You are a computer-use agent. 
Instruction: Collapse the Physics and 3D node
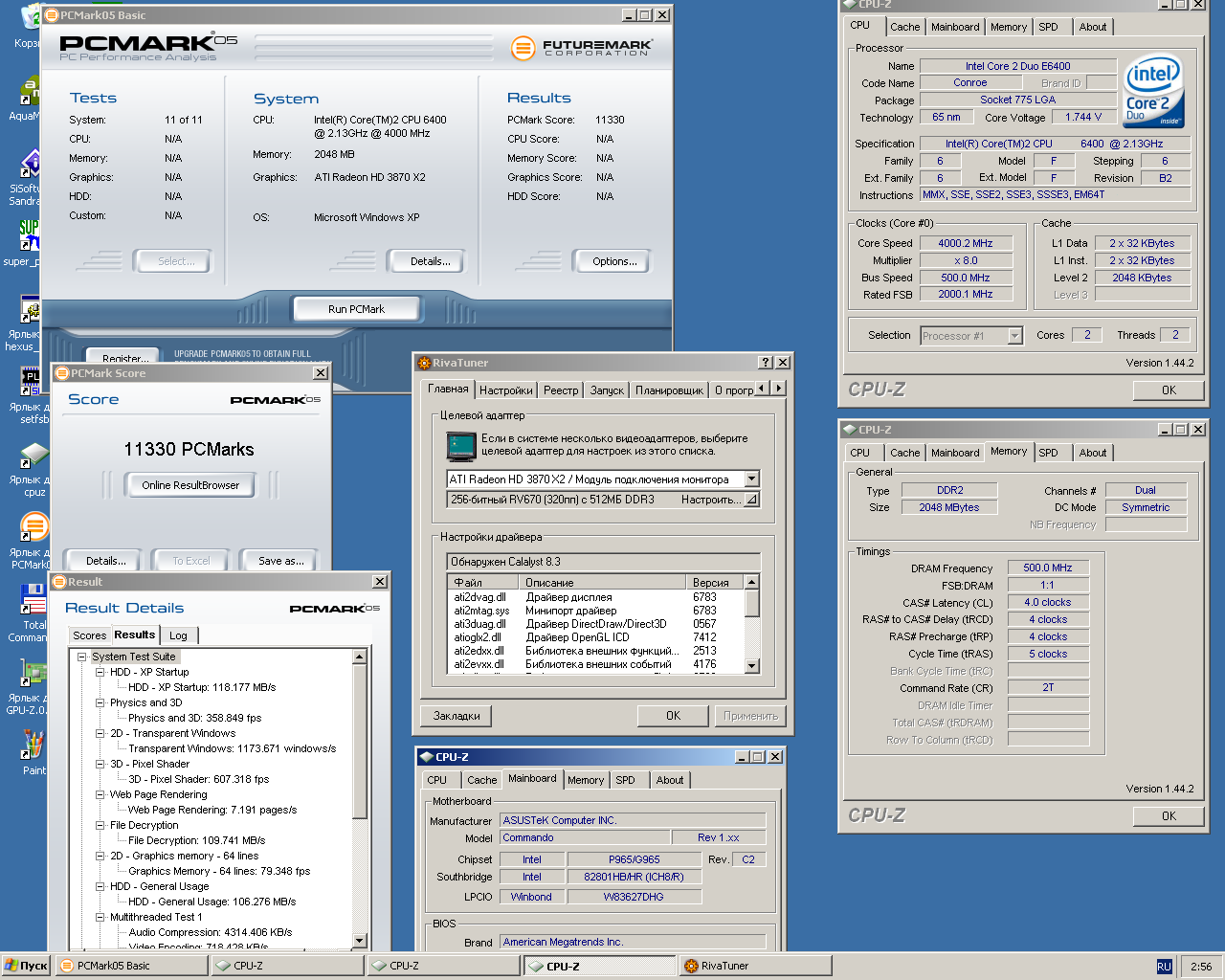click(x=100, y=702)
